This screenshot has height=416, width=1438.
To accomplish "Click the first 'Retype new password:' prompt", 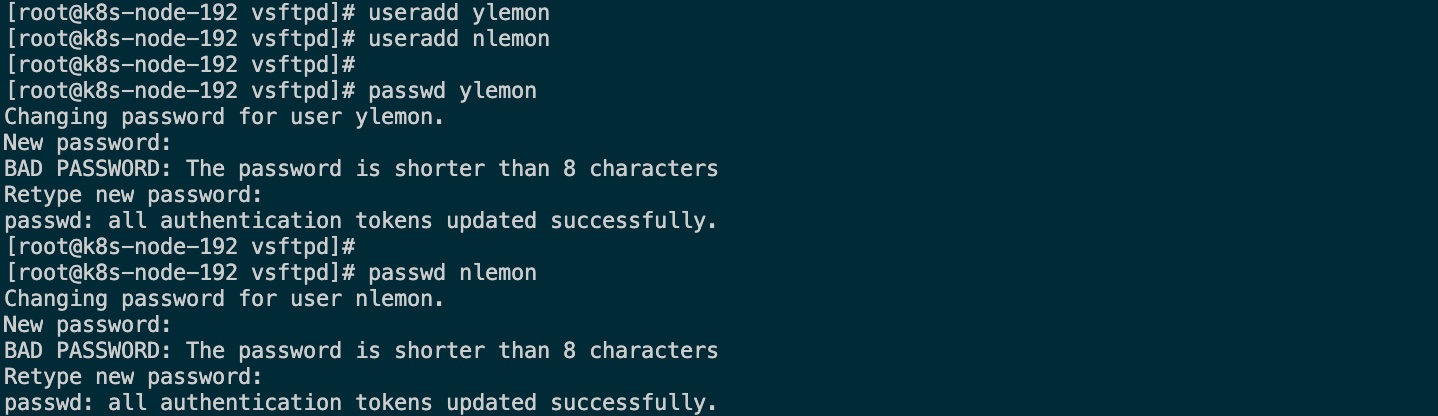I will (133, 195).
